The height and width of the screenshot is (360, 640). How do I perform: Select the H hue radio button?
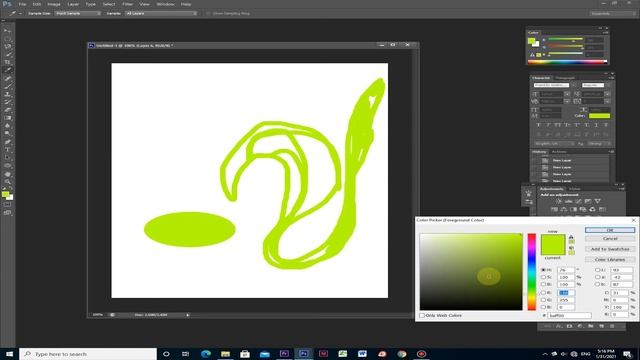(543, 270)
